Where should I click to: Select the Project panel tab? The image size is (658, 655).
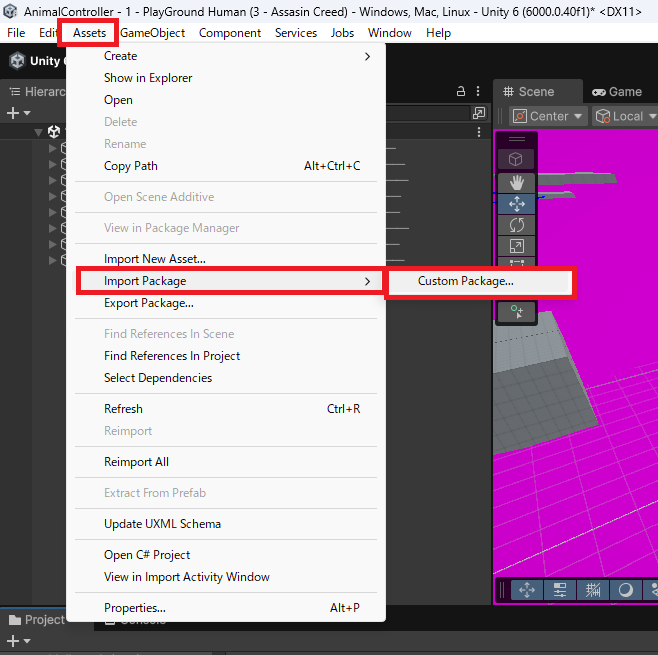37,619
